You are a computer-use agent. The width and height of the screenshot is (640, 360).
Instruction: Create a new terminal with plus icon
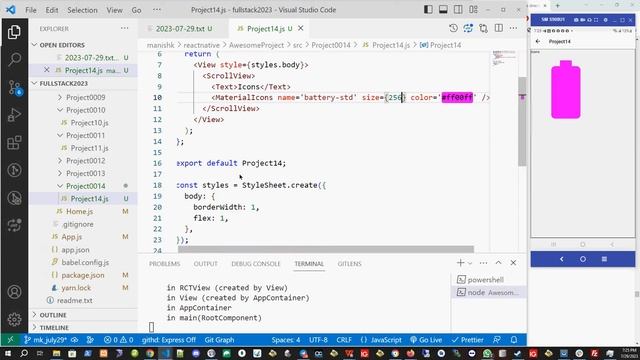pyautogui.click(x=460, y=263)
